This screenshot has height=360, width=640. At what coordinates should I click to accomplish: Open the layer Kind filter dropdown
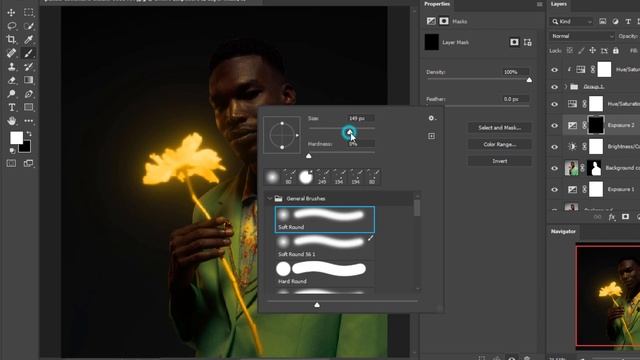click(571, 22)
